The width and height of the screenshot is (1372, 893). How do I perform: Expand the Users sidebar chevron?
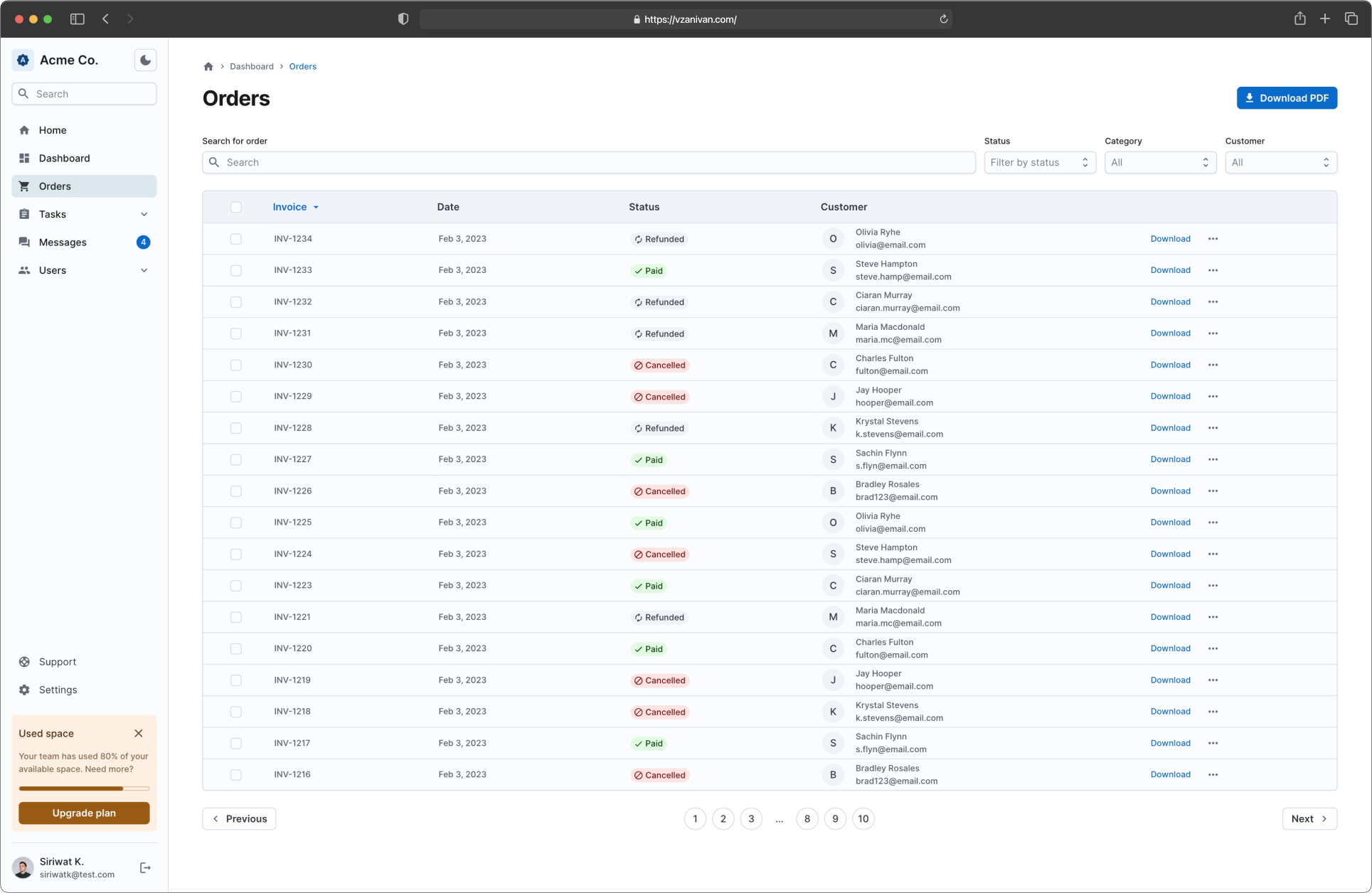coord(144,270)
